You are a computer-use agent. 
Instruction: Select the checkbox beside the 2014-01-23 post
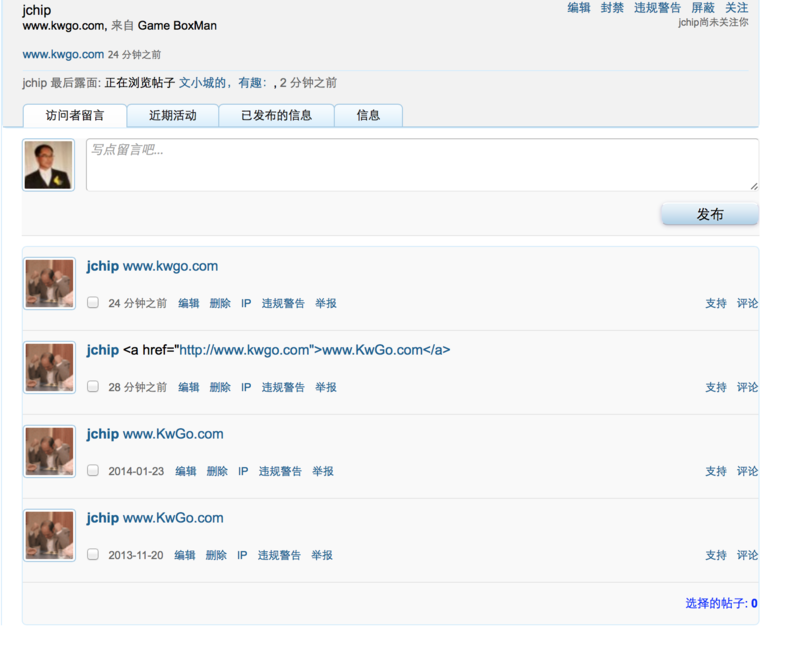[x=93, y=470]
